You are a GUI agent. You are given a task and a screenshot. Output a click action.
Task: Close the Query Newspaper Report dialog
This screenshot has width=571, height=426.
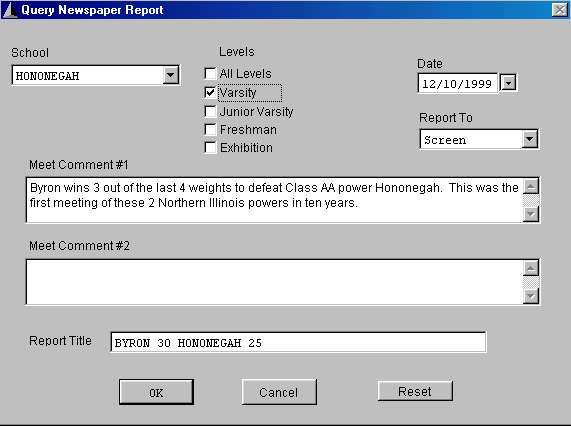pyautogui.click(x=560, y=10)
